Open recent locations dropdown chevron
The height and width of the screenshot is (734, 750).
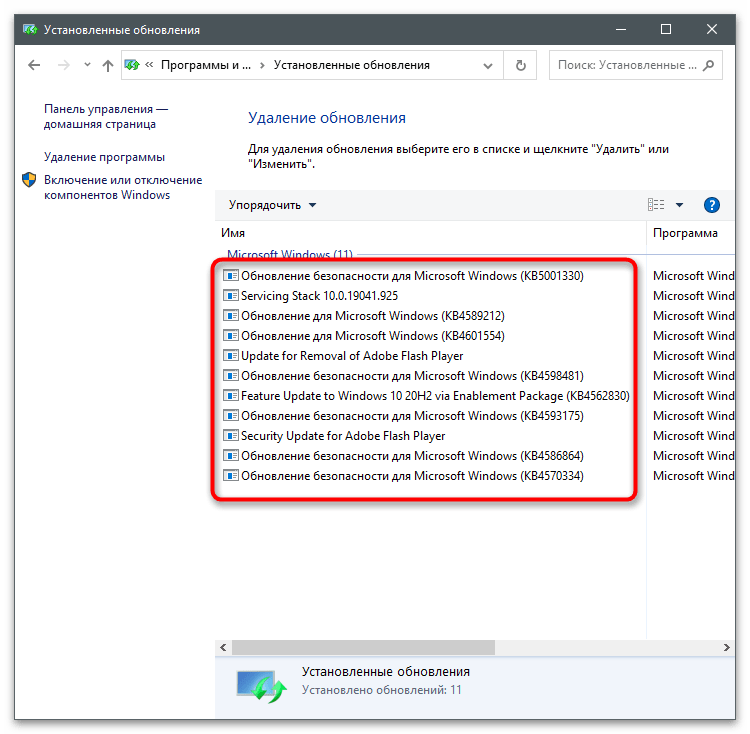[x=87, y=65]
